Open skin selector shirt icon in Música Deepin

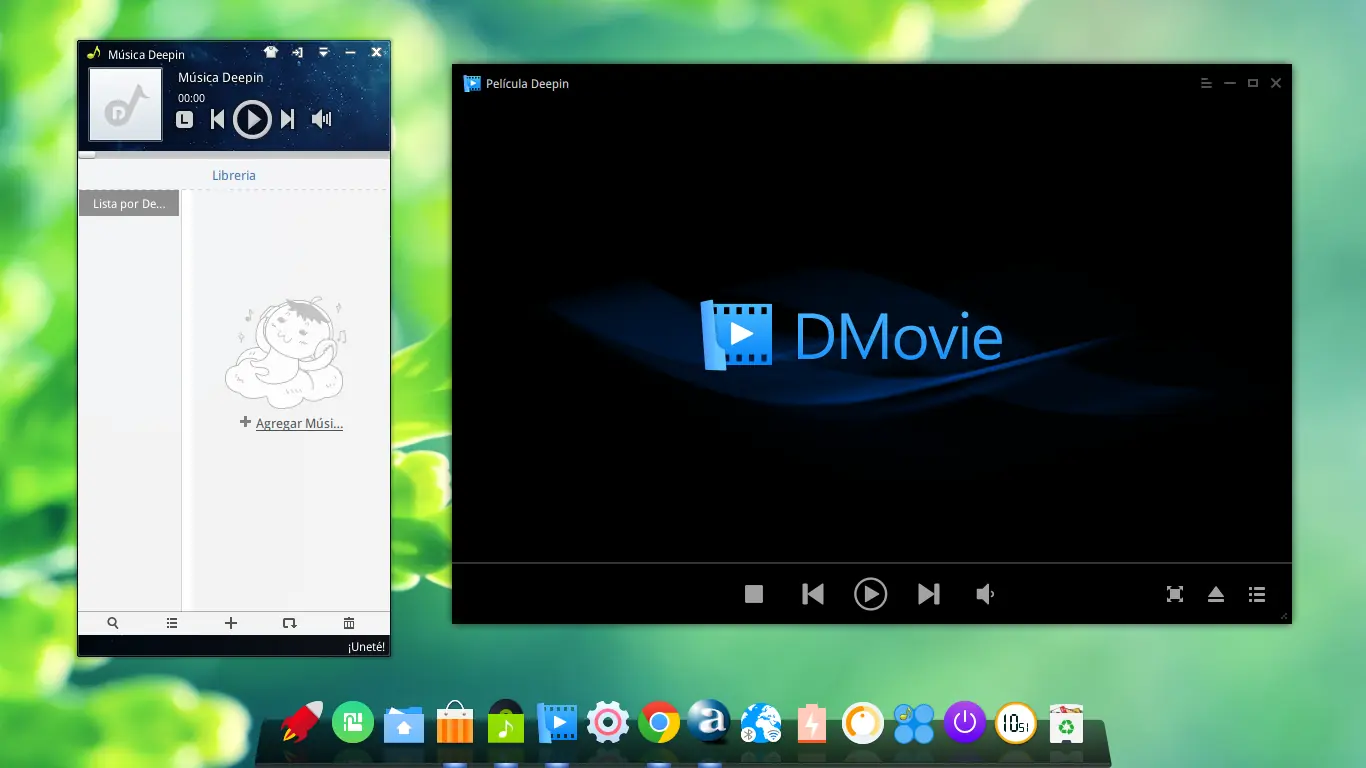271,52
